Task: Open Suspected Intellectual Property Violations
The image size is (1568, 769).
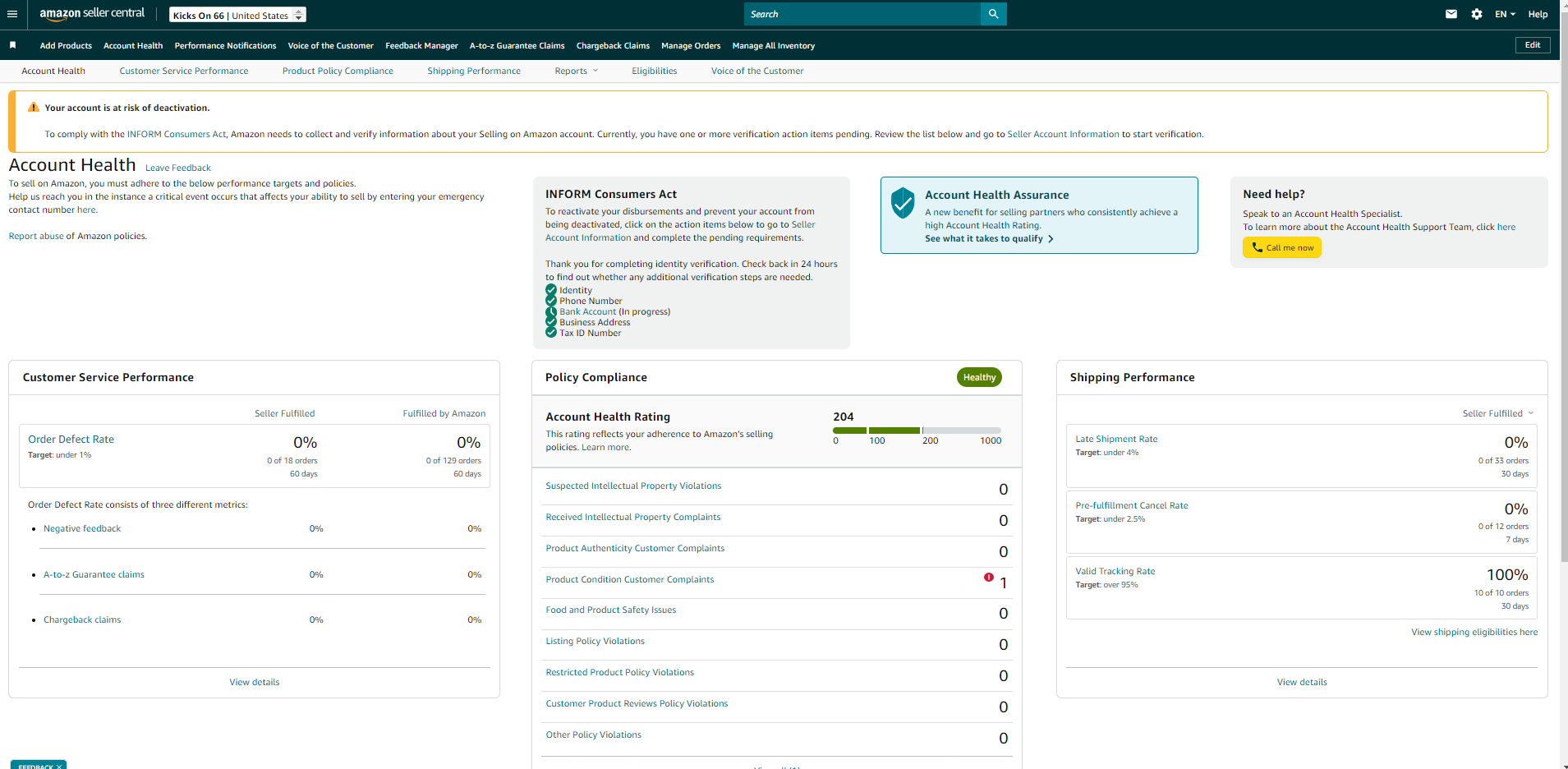Action: pyautogui.click(x=633, y=486)
